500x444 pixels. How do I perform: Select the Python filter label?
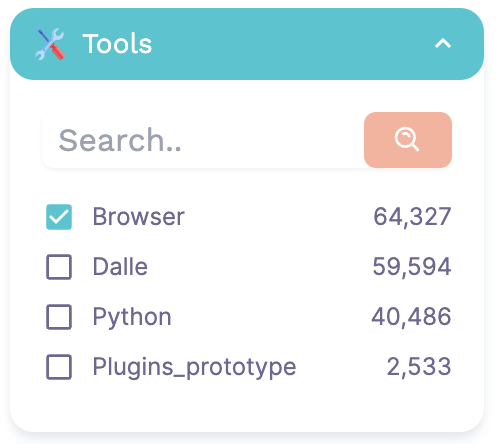pos(132,317)
